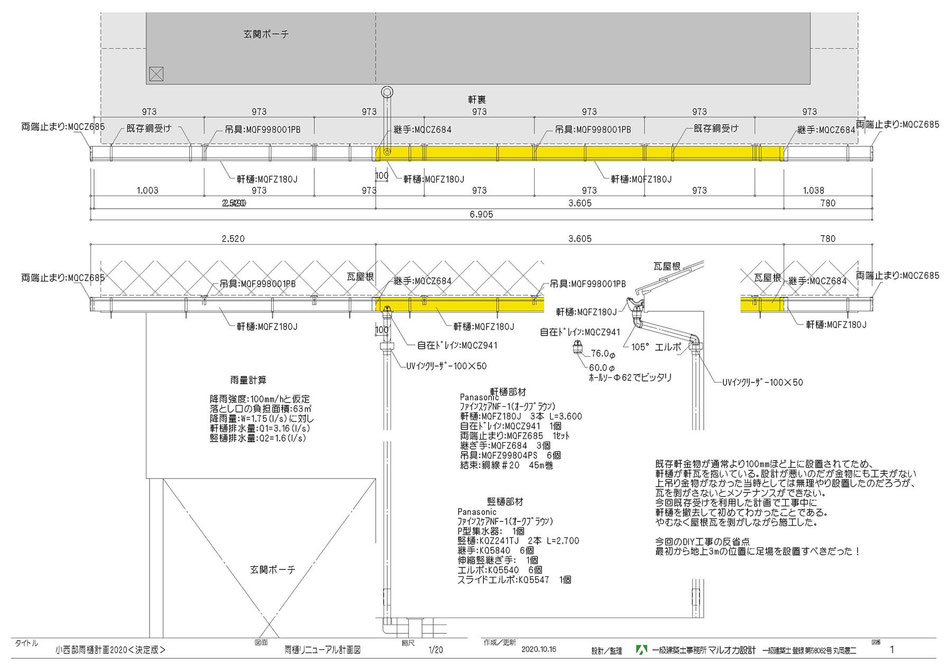Image resolution: width=951 pixels, height=672 pixels.
Task: Select the 降雨量:W=1.75(l/s) line
Action: point(261,418)
